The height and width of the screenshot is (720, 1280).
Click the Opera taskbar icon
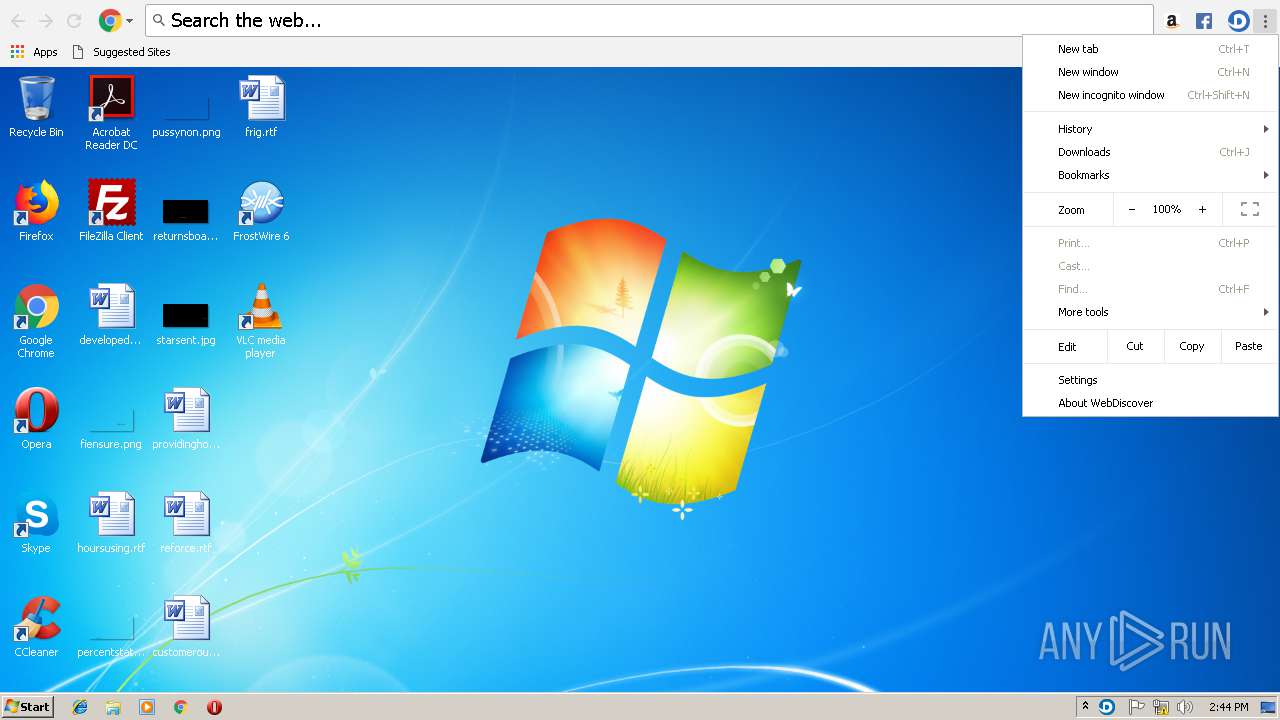pos(214,707)
